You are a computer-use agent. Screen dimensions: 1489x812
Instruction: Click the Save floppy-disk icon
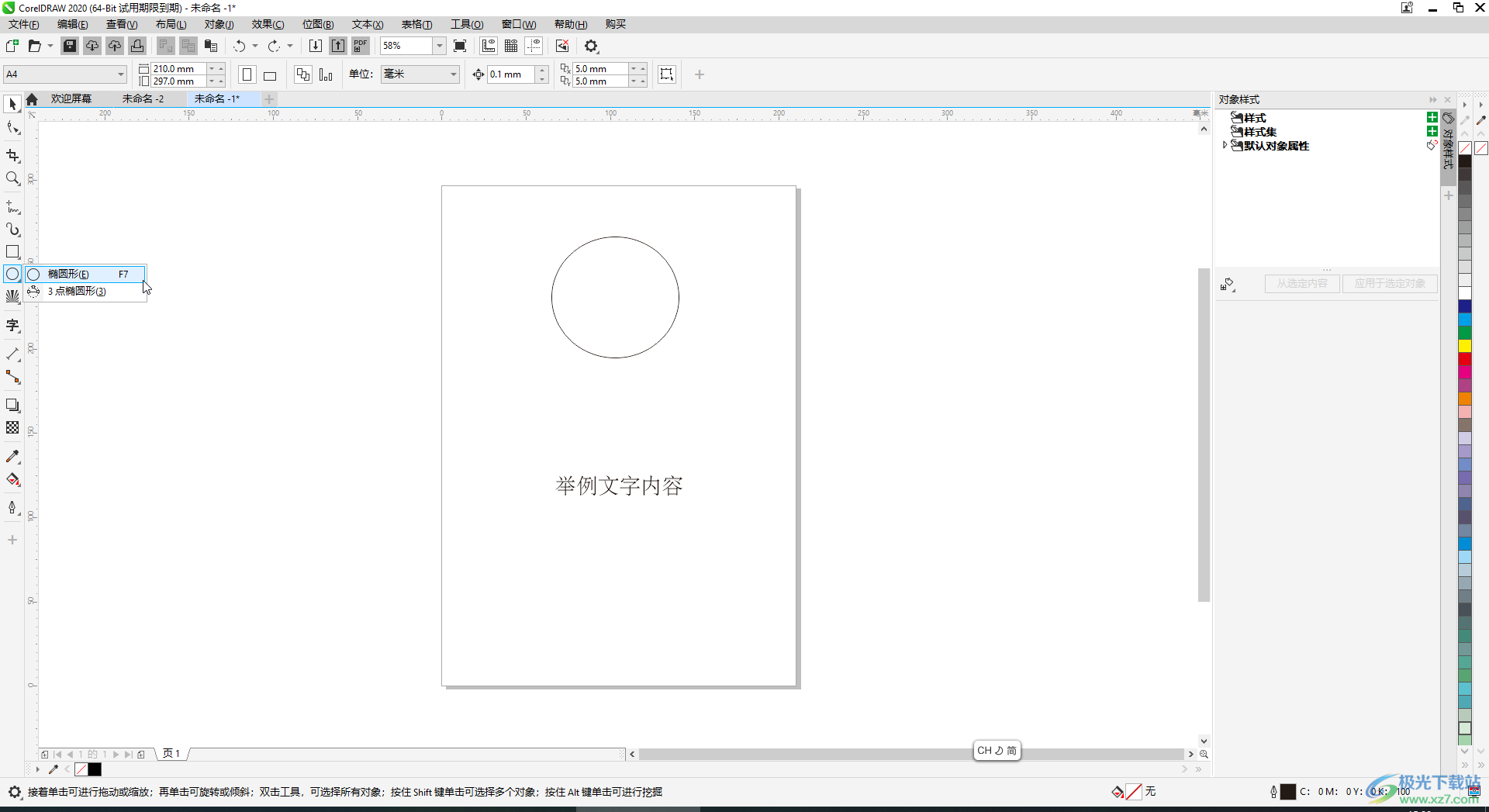pyautogui.click(x=70, y=46)
